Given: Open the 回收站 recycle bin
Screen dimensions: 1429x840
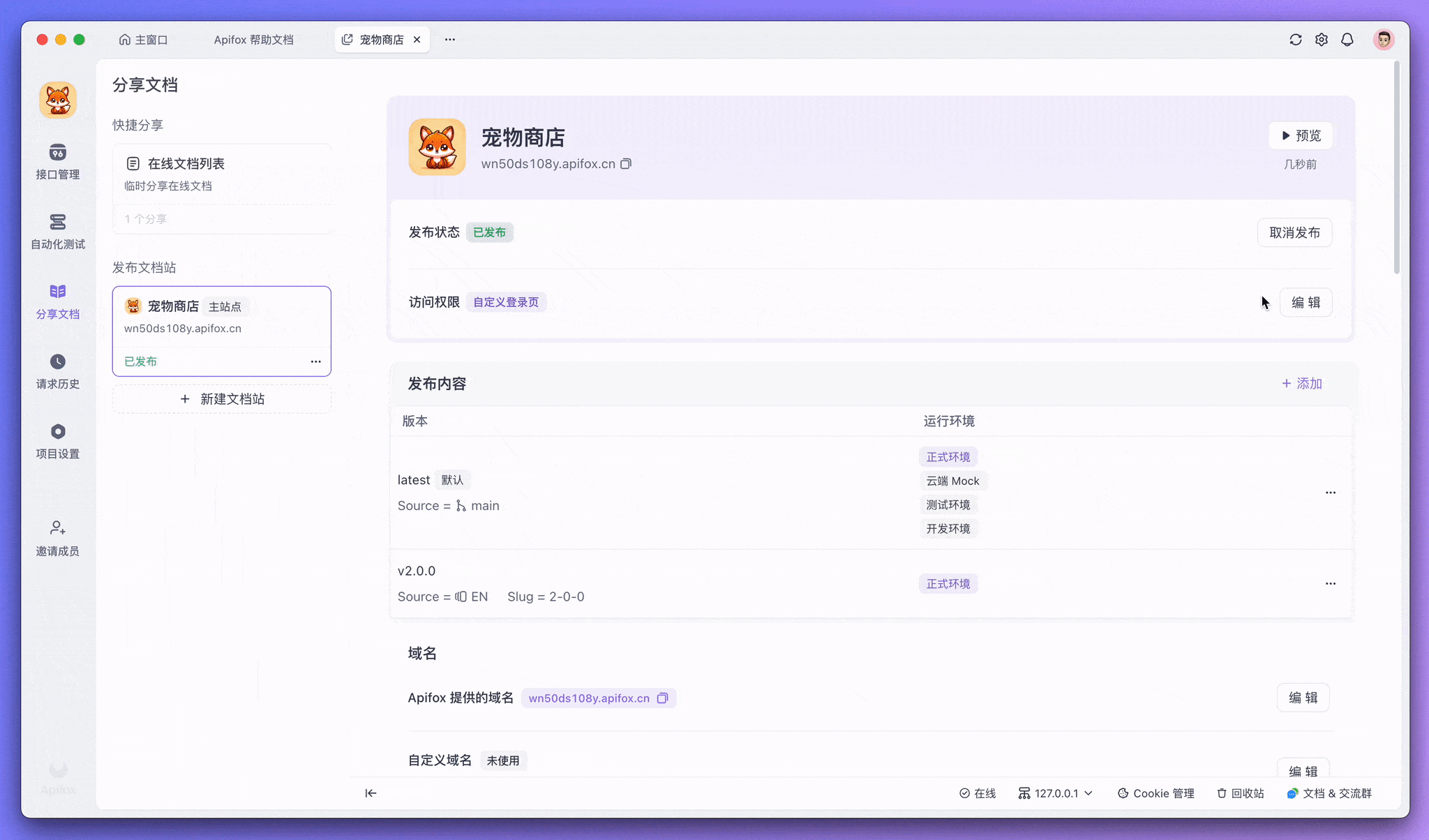Looking at the screenshot, I should [x=1241, y=793].
